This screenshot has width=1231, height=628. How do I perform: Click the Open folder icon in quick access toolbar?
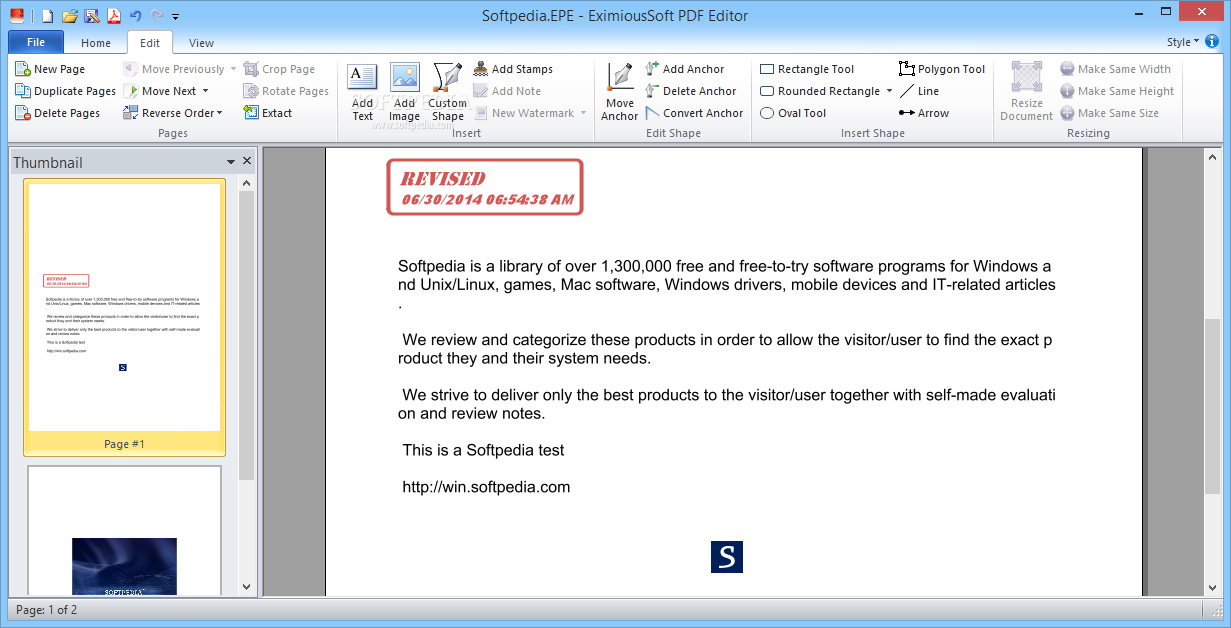point(69,16)
